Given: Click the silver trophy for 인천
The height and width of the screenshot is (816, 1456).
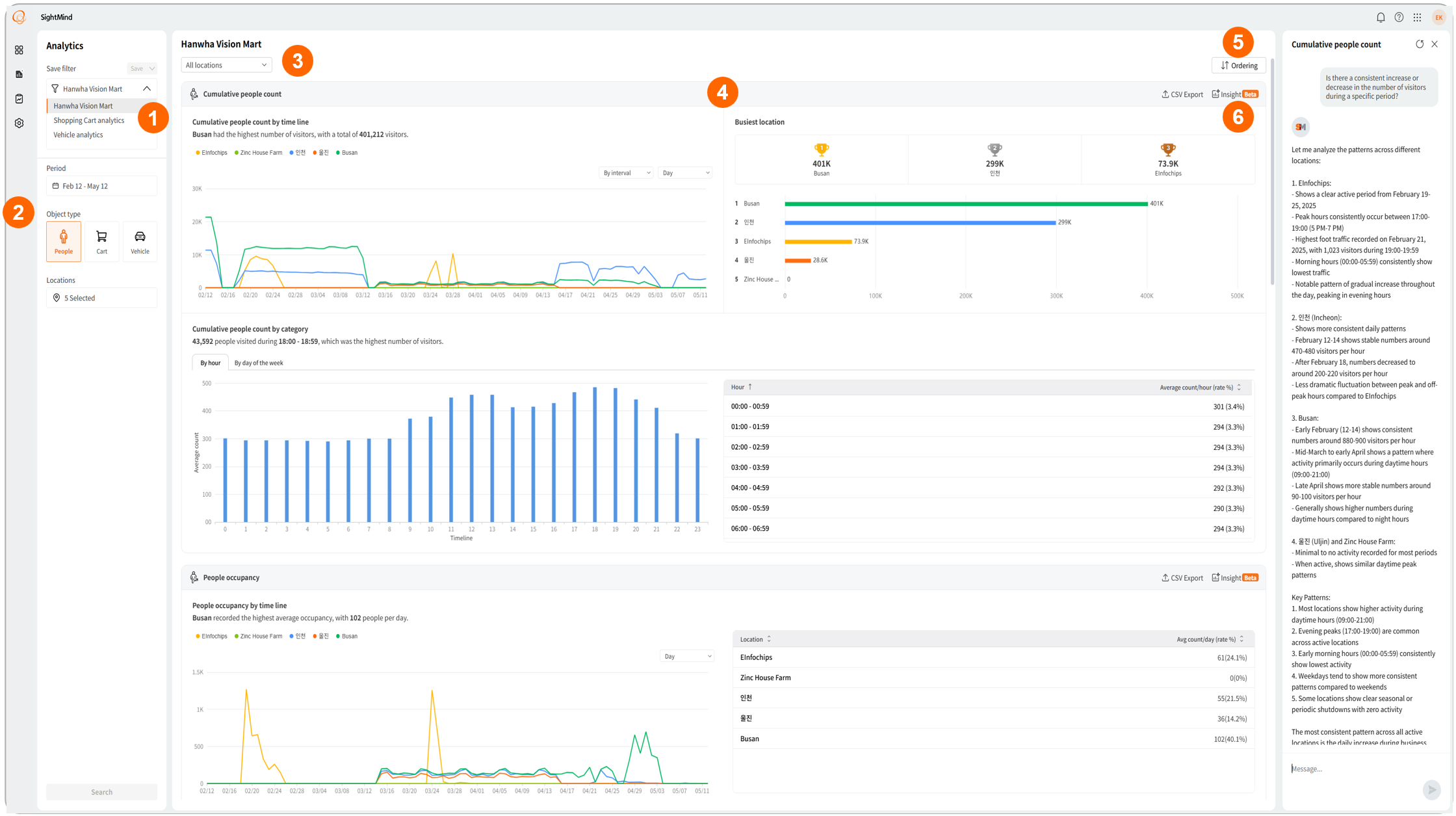Looking at the screenshot, I should tap(994, 150).
